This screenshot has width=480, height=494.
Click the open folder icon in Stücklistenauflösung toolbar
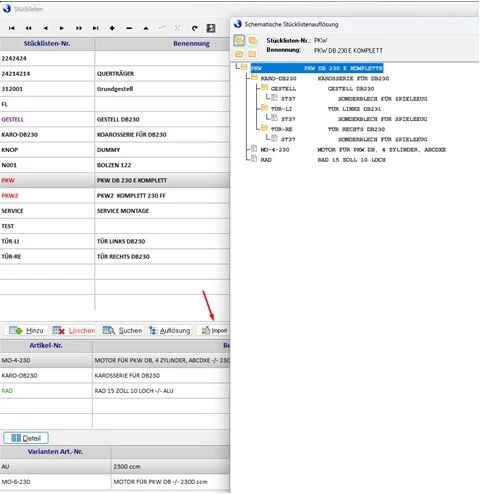point(239,54)
